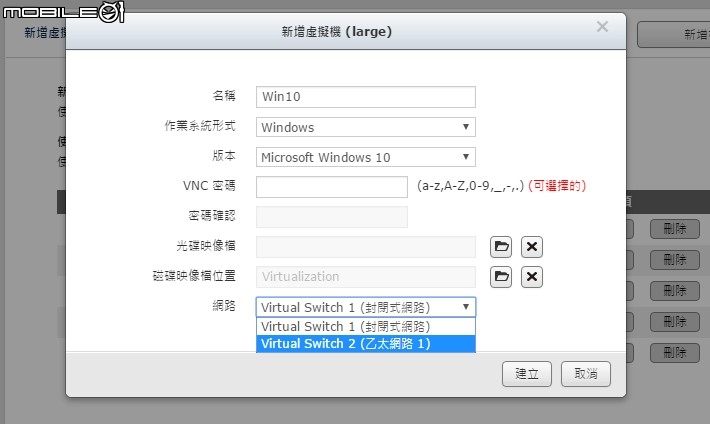Click the 建立 button
This screenshot has width=710, height=424.
tap(527, 374)
